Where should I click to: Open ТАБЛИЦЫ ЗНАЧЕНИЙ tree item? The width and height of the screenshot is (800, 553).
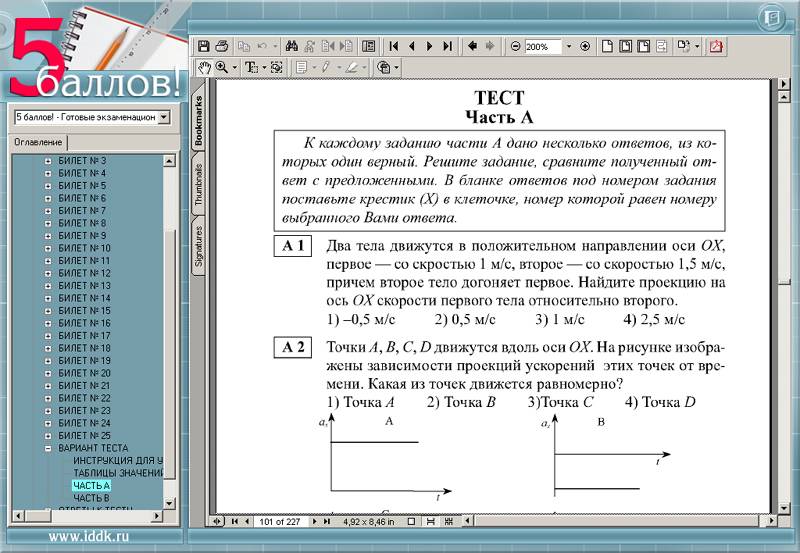pyautogui.click(x=118, y=473)
